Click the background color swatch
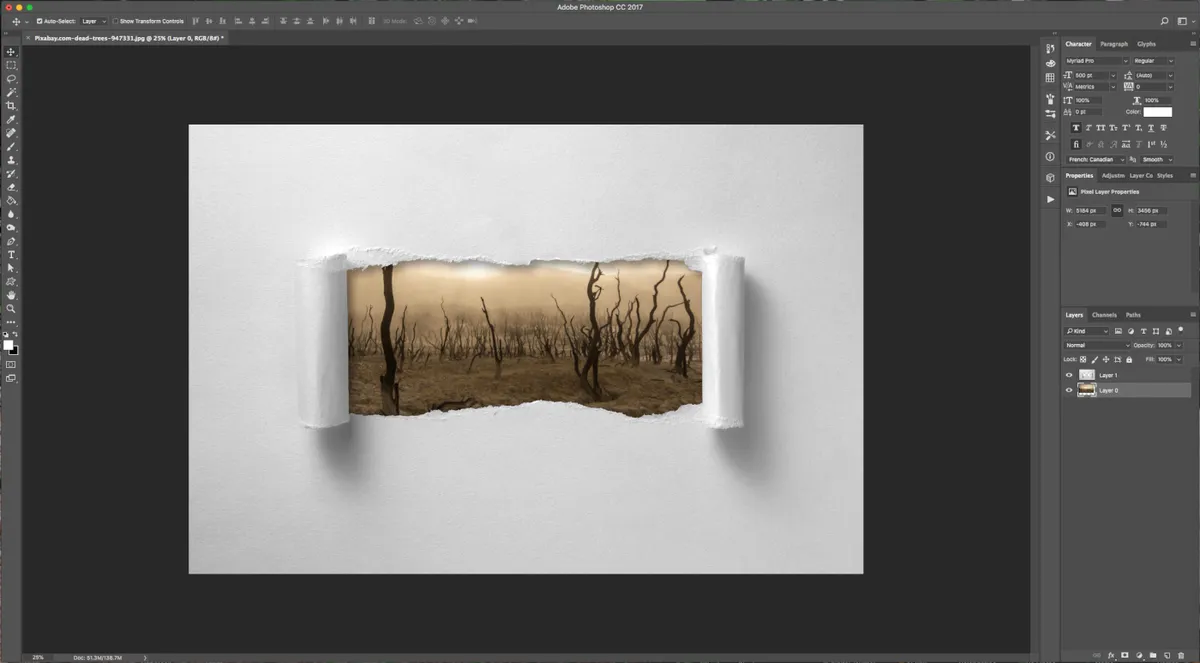 [15, 350]
